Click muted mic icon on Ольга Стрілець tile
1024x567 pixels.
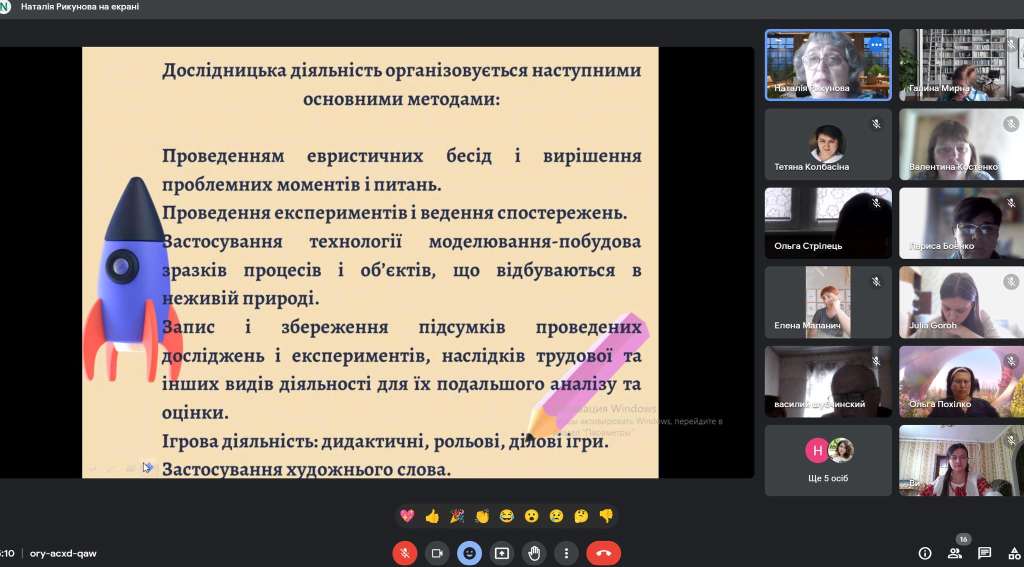[876, 202]
